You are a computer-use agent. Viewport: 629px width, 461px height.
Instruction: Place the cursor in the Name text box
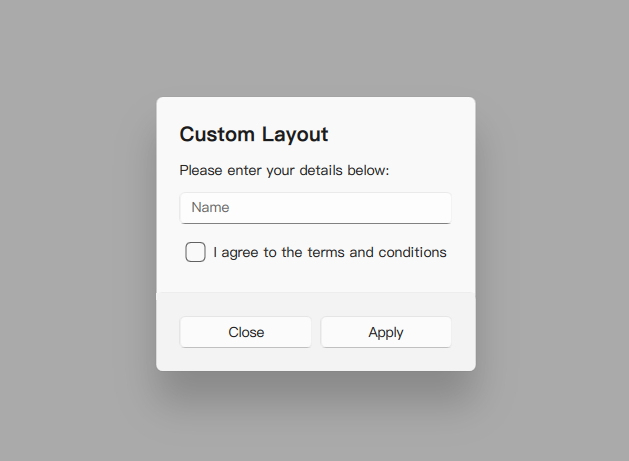pos(316,208)
